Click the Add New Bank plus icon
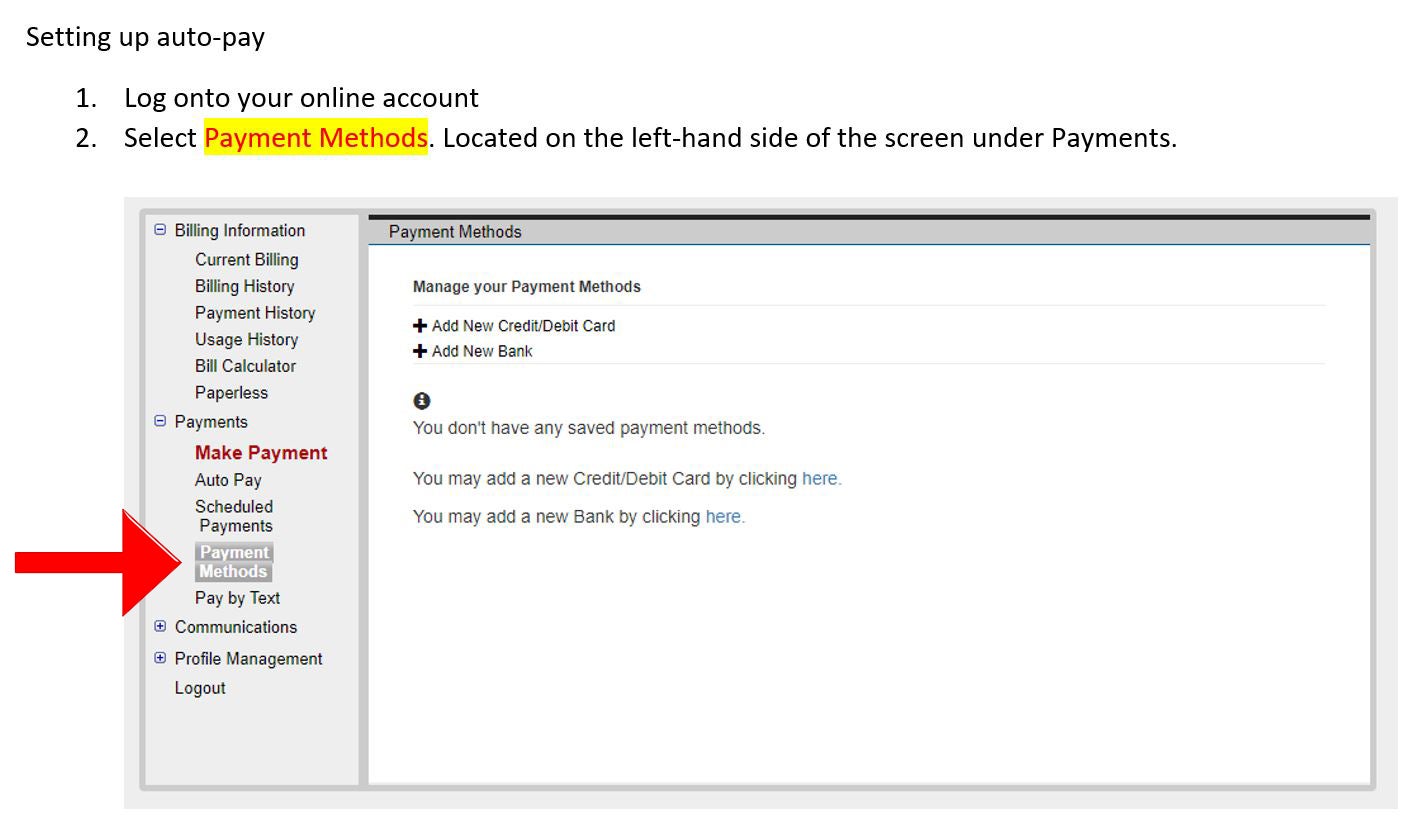The height and width of the screenshot is (831, 1424). pos(421,351)
